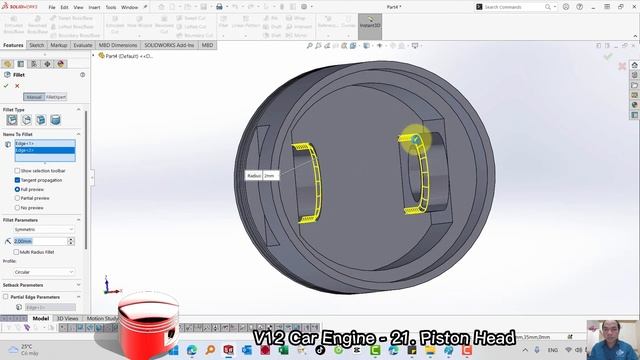Select Variable Size Fillet type icon

[x=27, y=120]
